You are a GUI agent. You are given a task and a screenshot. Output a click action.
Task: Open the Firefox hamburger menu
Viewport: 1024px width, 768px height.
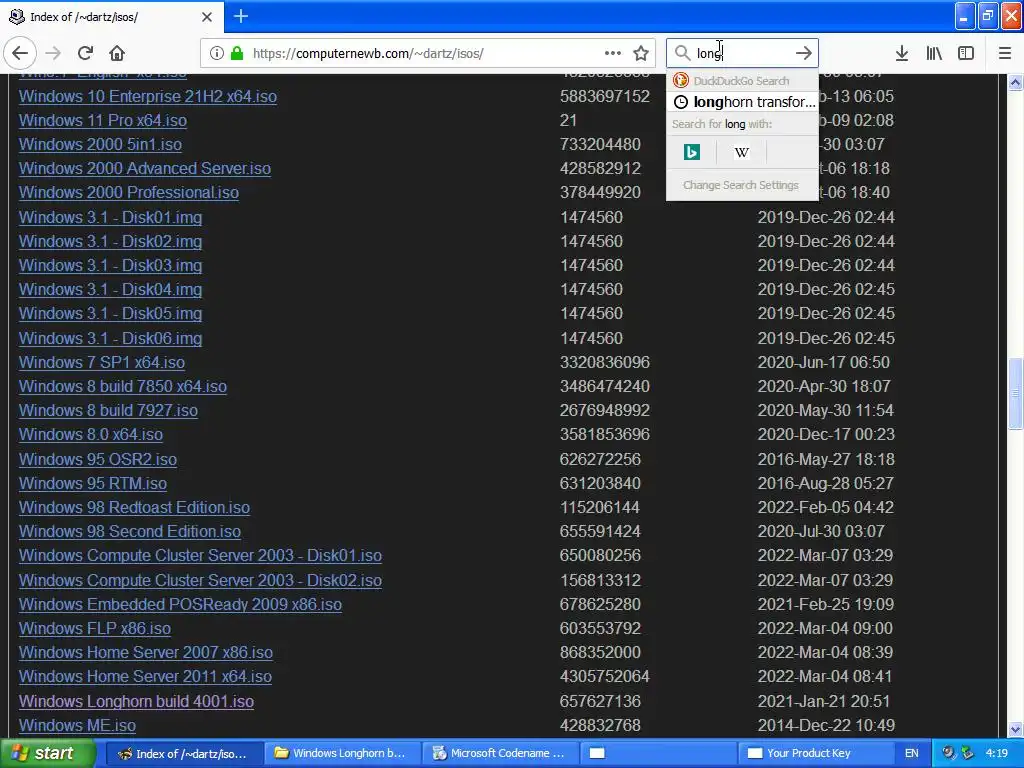tap(1005, 53)
